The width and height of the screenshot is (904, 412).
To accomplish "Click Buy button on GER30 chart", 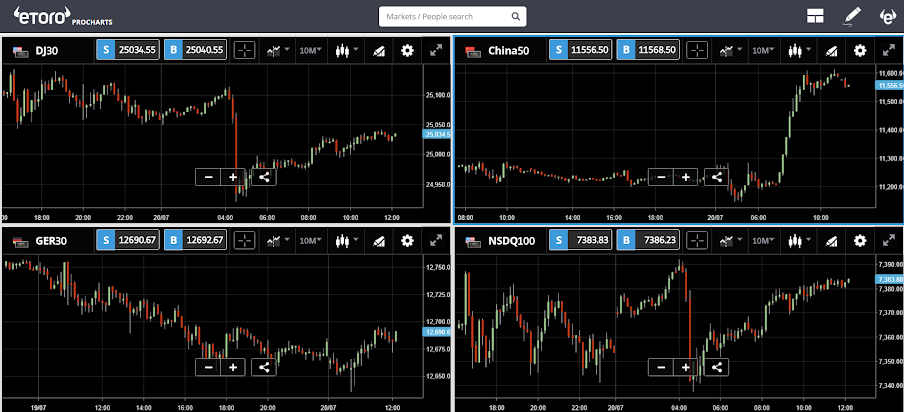I will 195,240.
